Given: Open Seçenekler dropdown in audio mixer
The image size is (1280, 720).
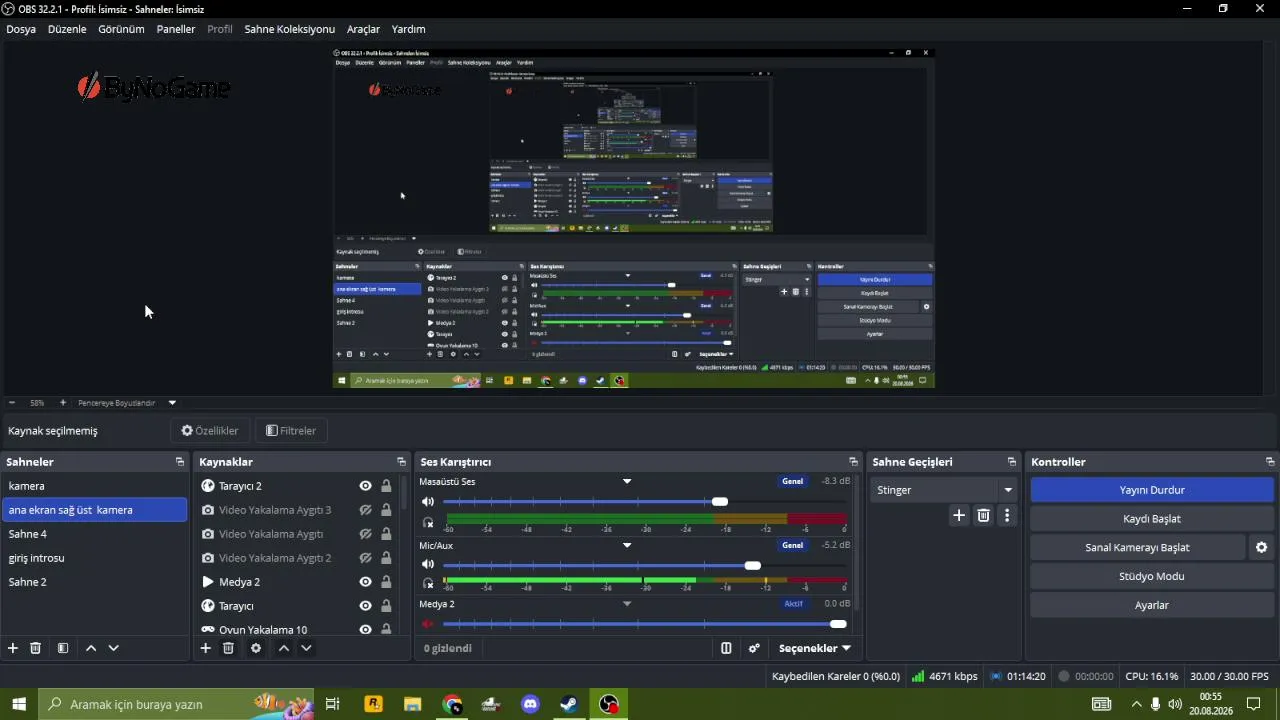Looking at the screenshot, I should click(814, 648).
